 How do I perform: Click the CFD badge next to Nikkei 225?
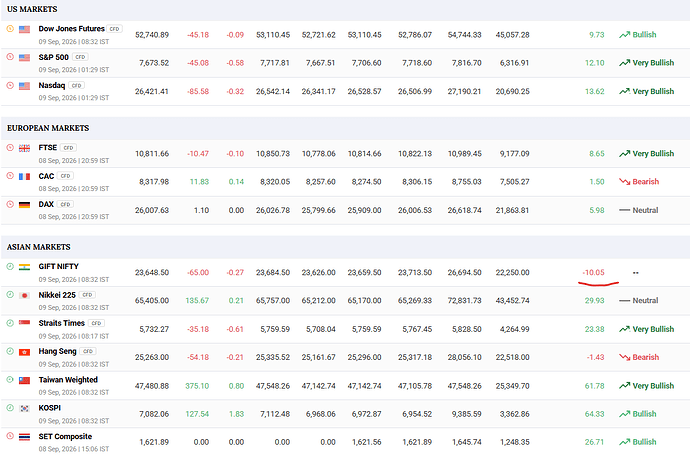pos(87,295)
